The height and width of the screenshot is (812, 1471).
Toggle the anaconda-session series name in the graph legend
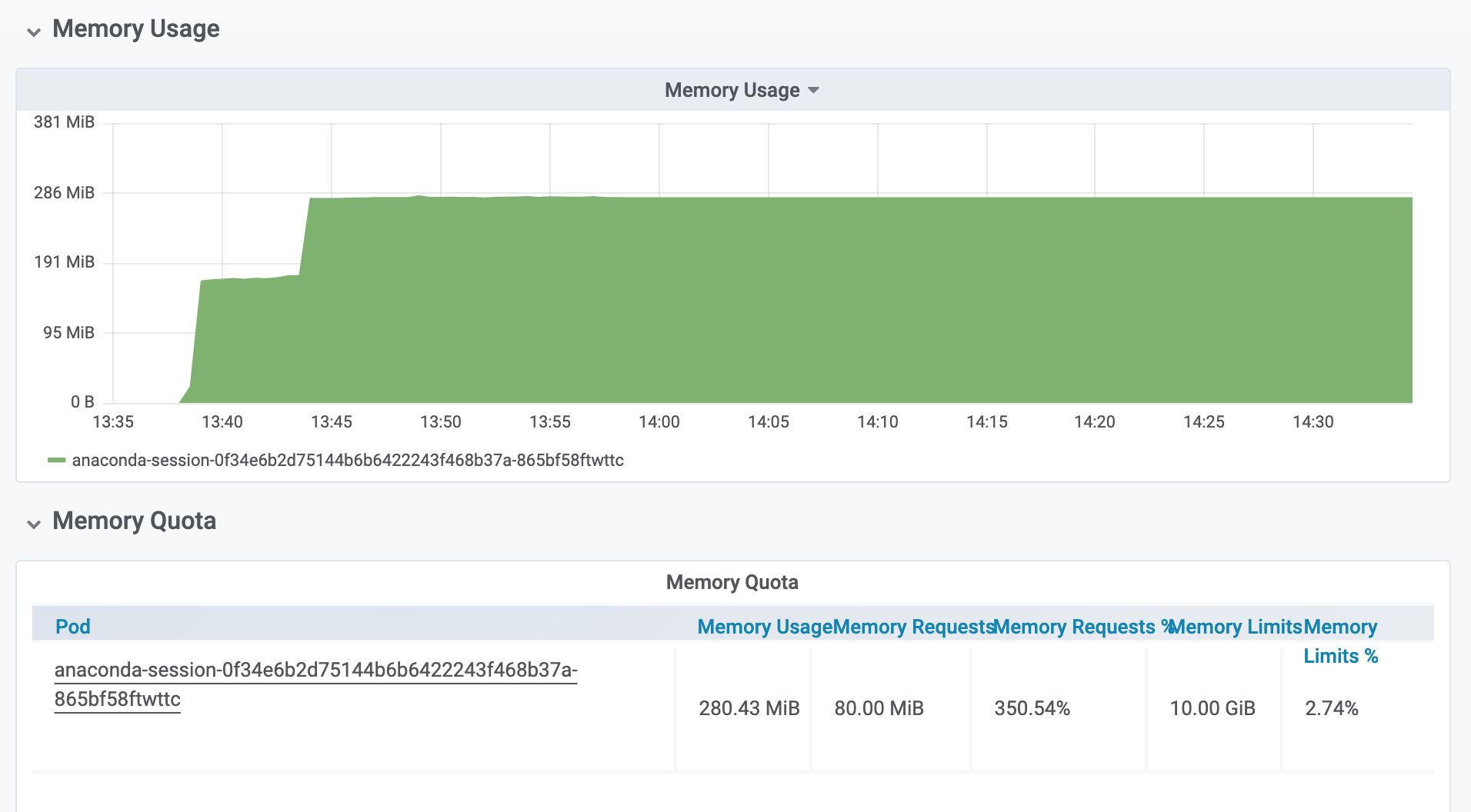pos(347,461)
